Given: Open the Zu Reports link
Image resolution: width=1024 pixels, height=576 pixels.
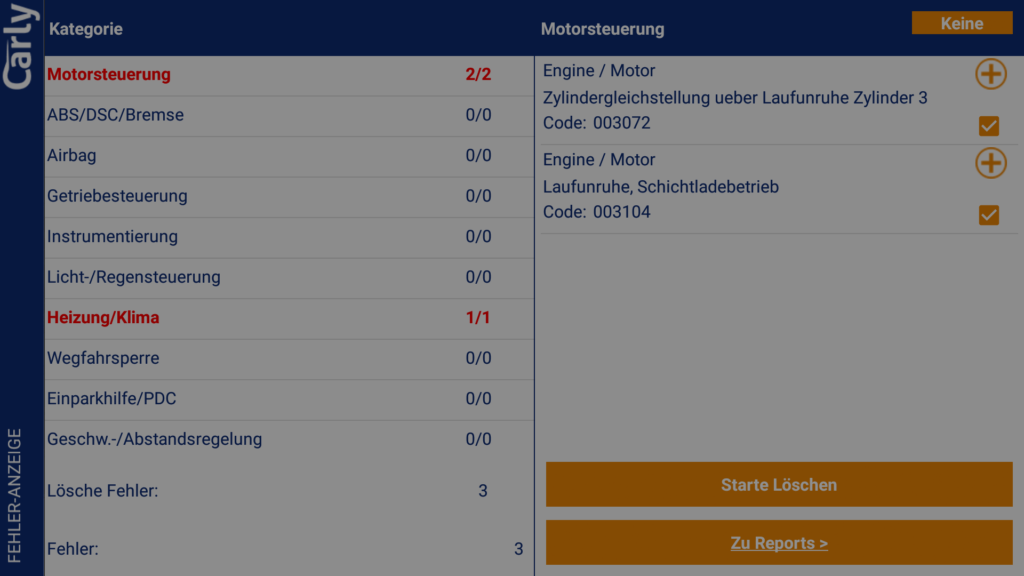Looking at the screenshot, I should pyautogui.click(x=779, y=543).
